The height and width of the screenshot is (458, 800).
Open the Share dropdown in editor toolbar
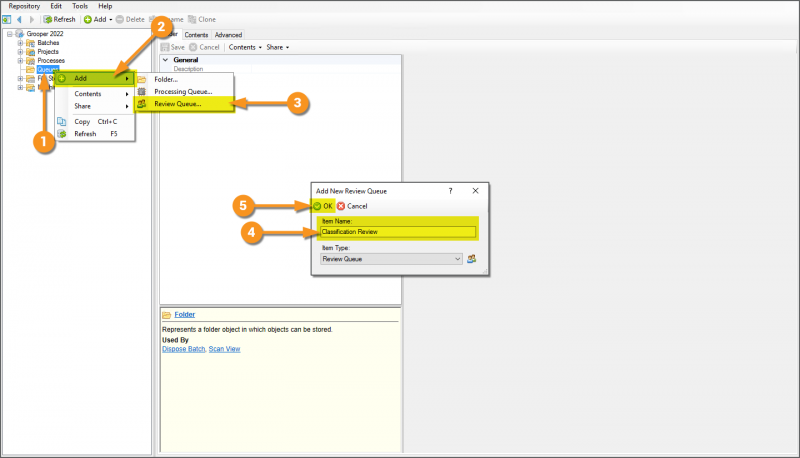tap(278, 47)
